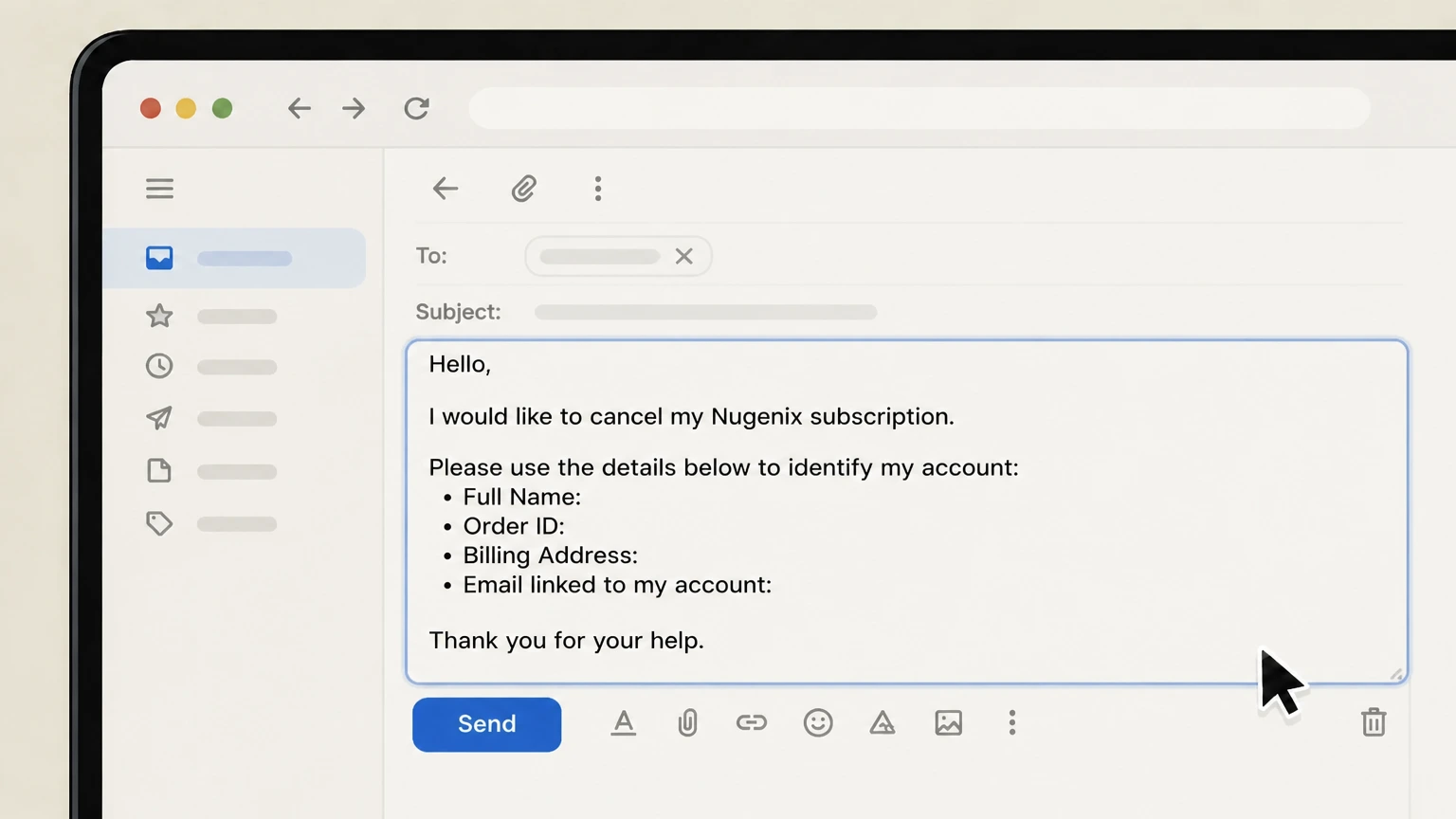
Task: Open the Labels tag icon
Action: [x=159, y=523]
